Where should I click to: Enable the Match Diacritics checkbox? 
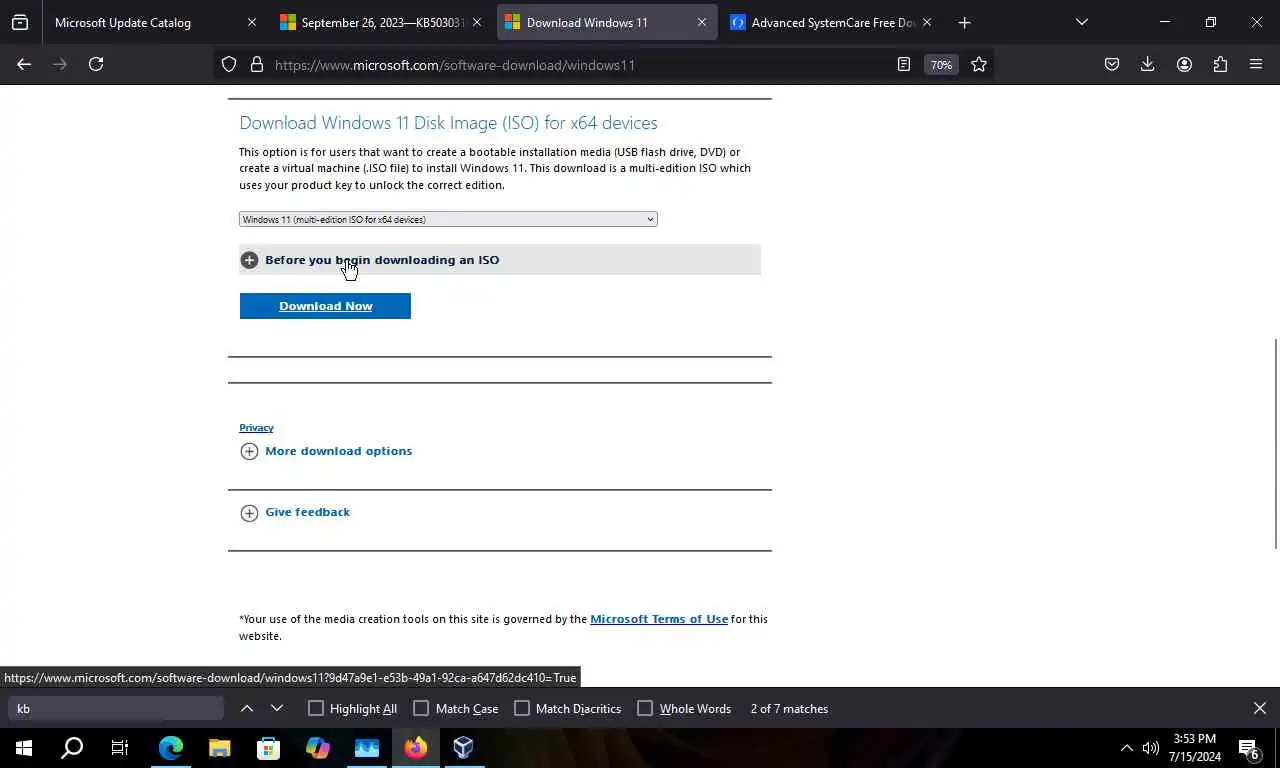pyautogui.click(x=522, y=708)
